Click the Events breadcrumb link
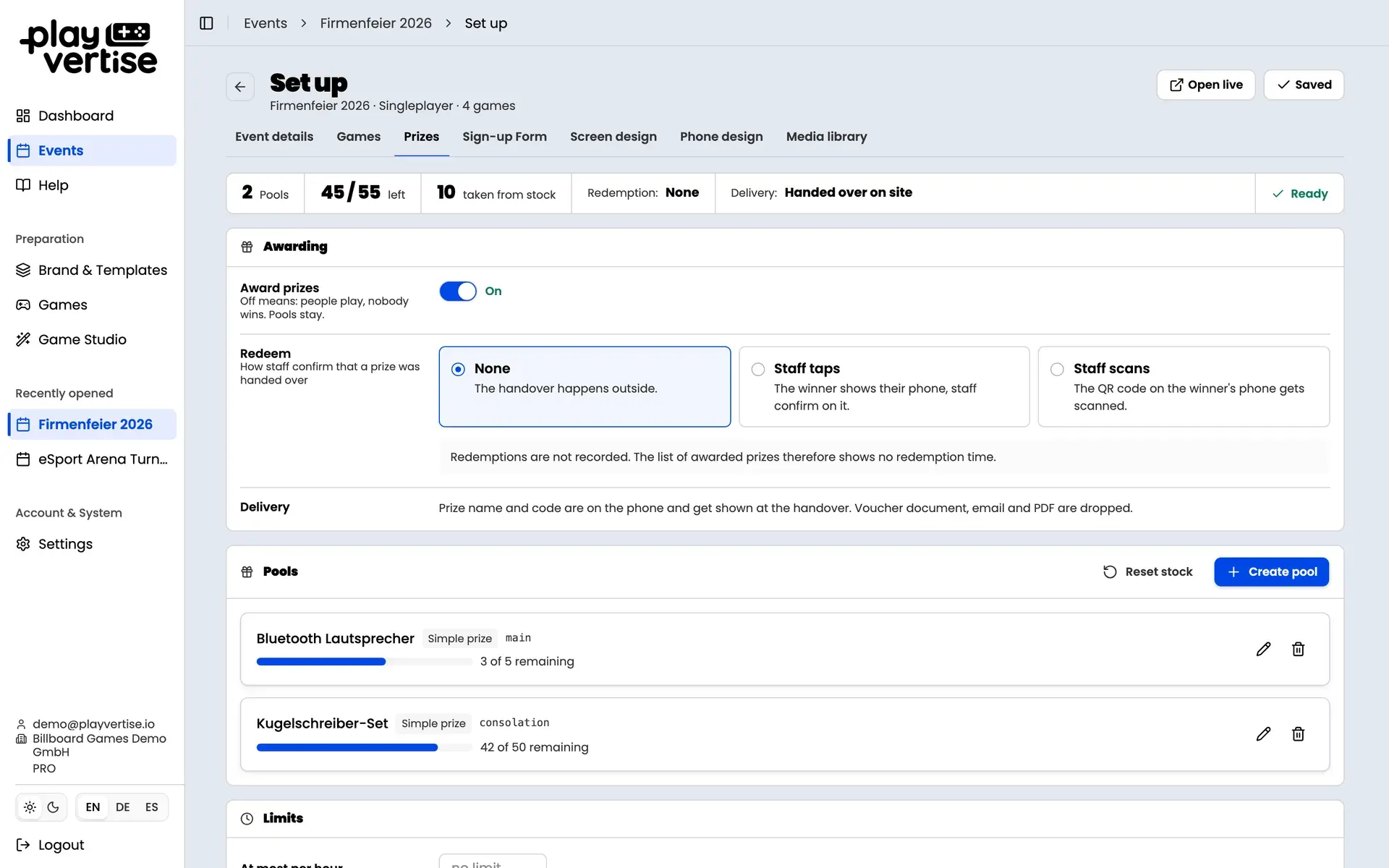Viewport: 1389px width, 868px height. (266, 23)
